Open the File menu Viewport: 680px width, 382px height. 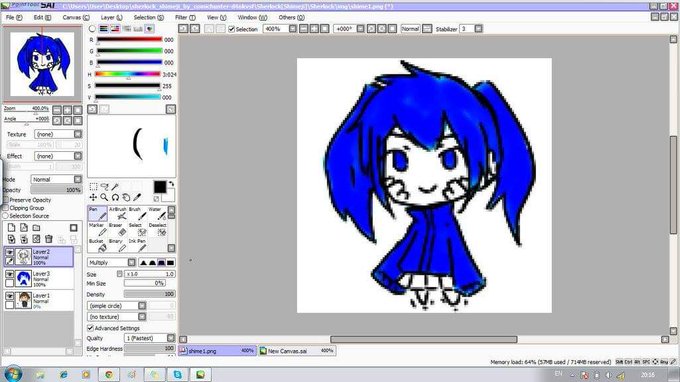click(13, 17)
